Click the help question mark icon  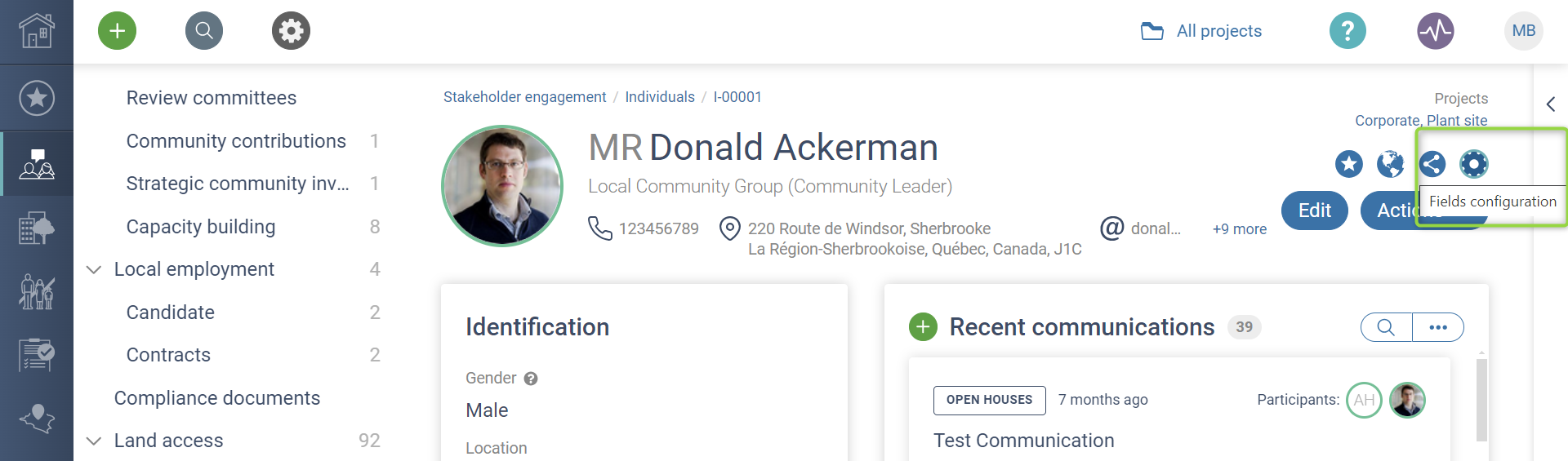point(1347,31)
